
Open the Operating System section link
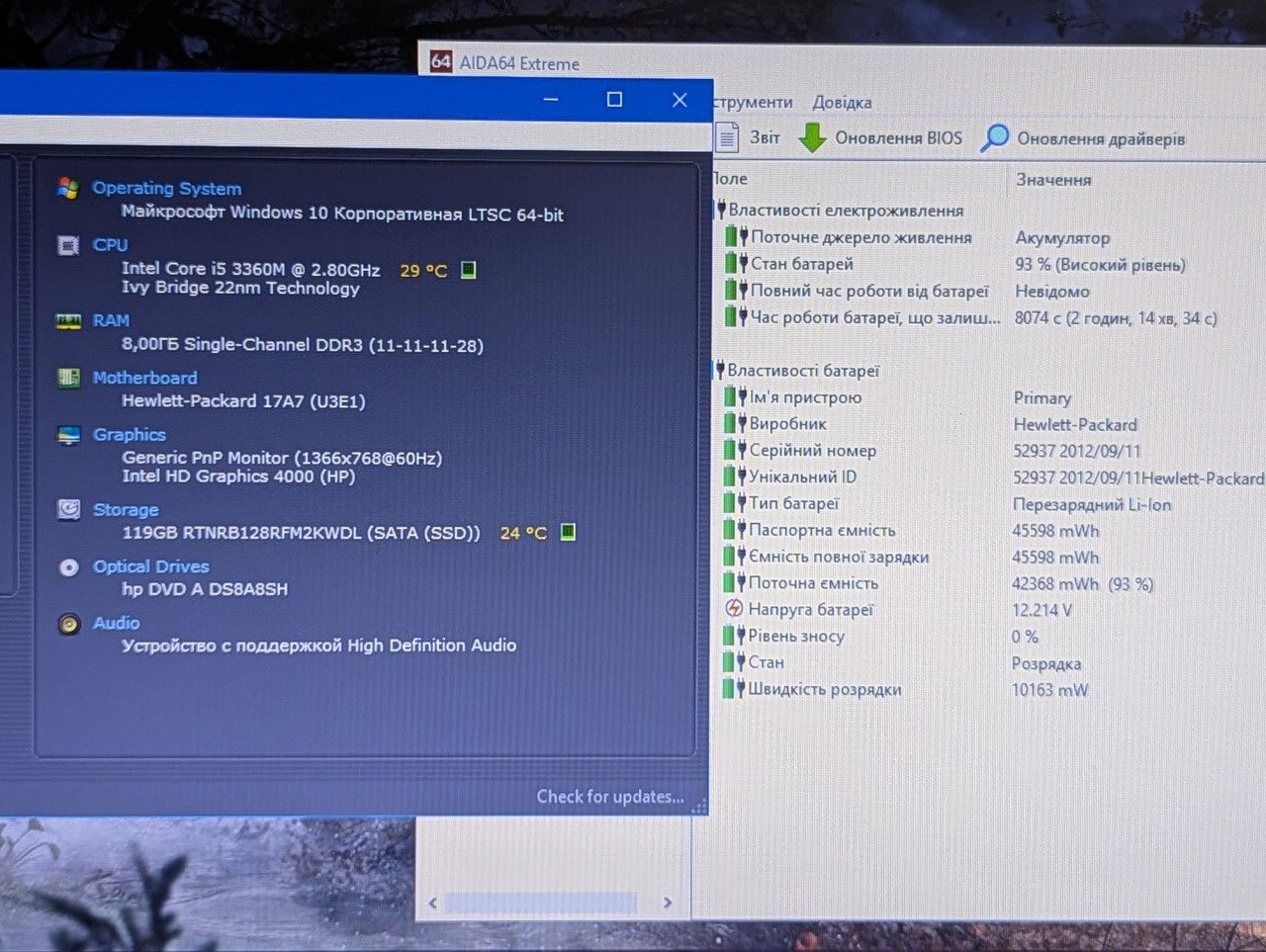tap(166, 188)
